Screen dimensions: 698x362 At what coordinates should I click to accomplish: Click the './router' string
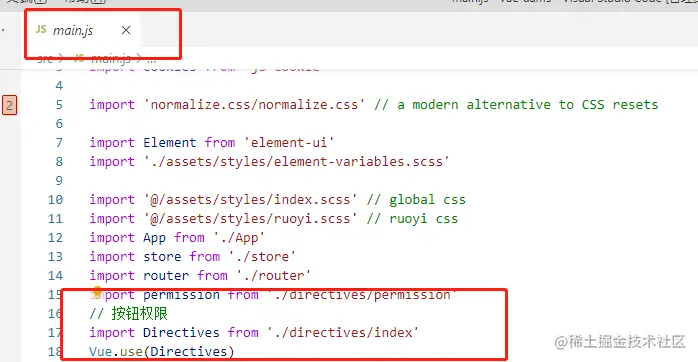point(273,276)
